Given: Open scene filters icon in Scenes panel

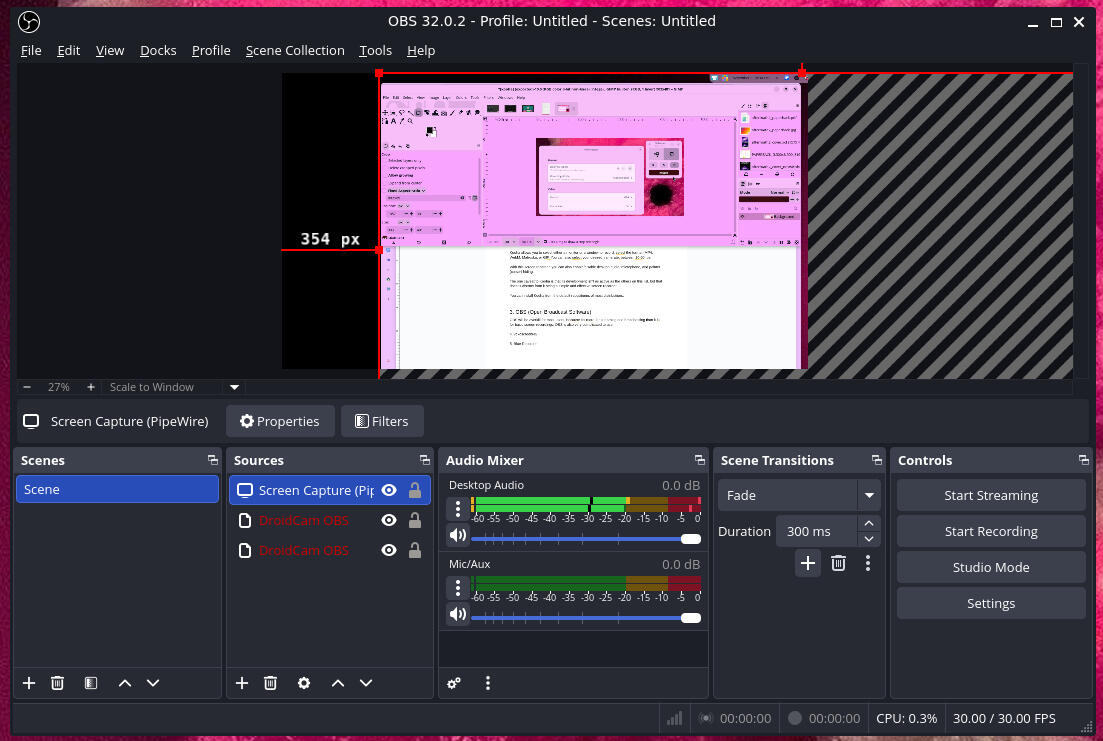Looking at the screenshot, I should click(91, 683).
